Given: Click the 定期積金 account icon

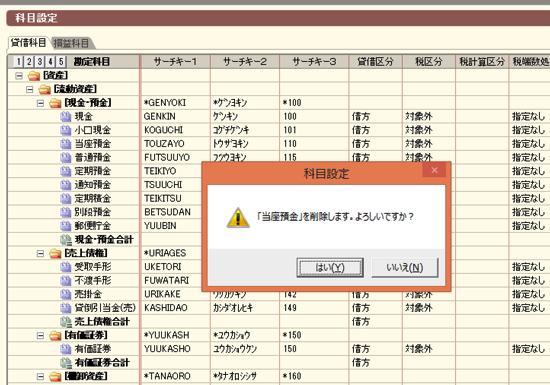Looking at the screenshot, I should (66, 198).
